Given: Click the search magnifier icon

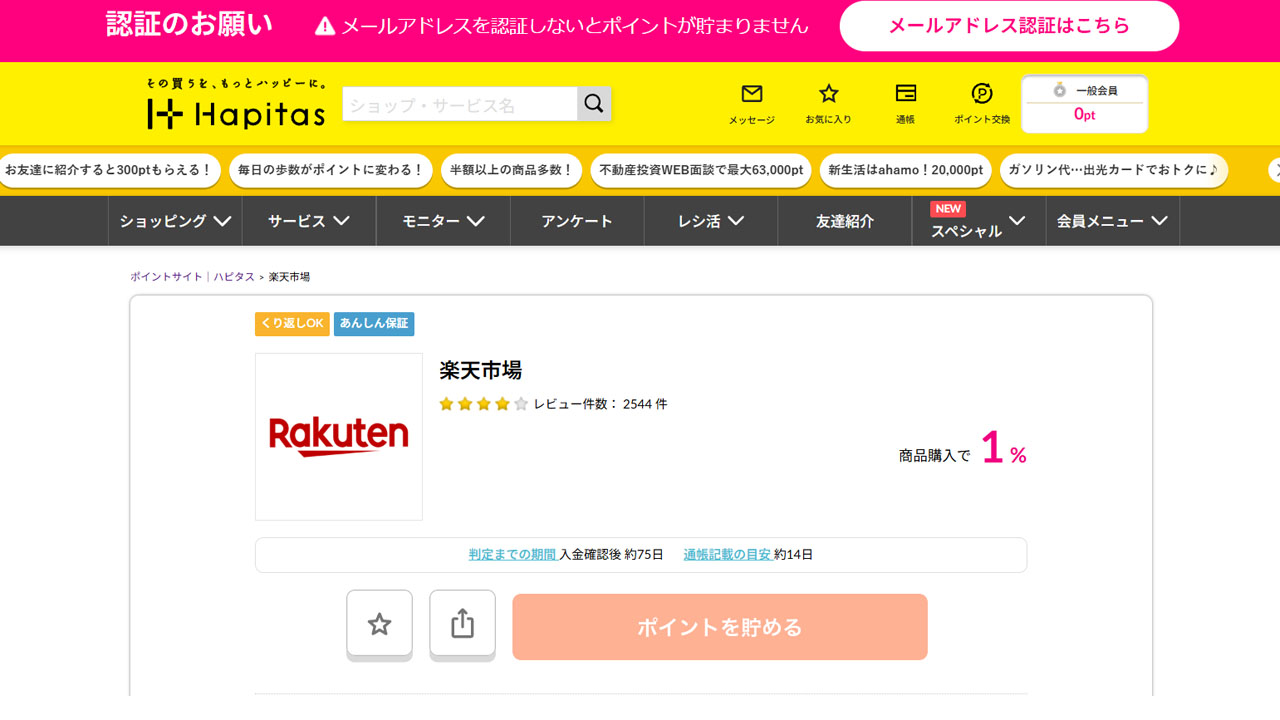Looking at the screenshot, I should pyautogui.click(x=594, y=103).
